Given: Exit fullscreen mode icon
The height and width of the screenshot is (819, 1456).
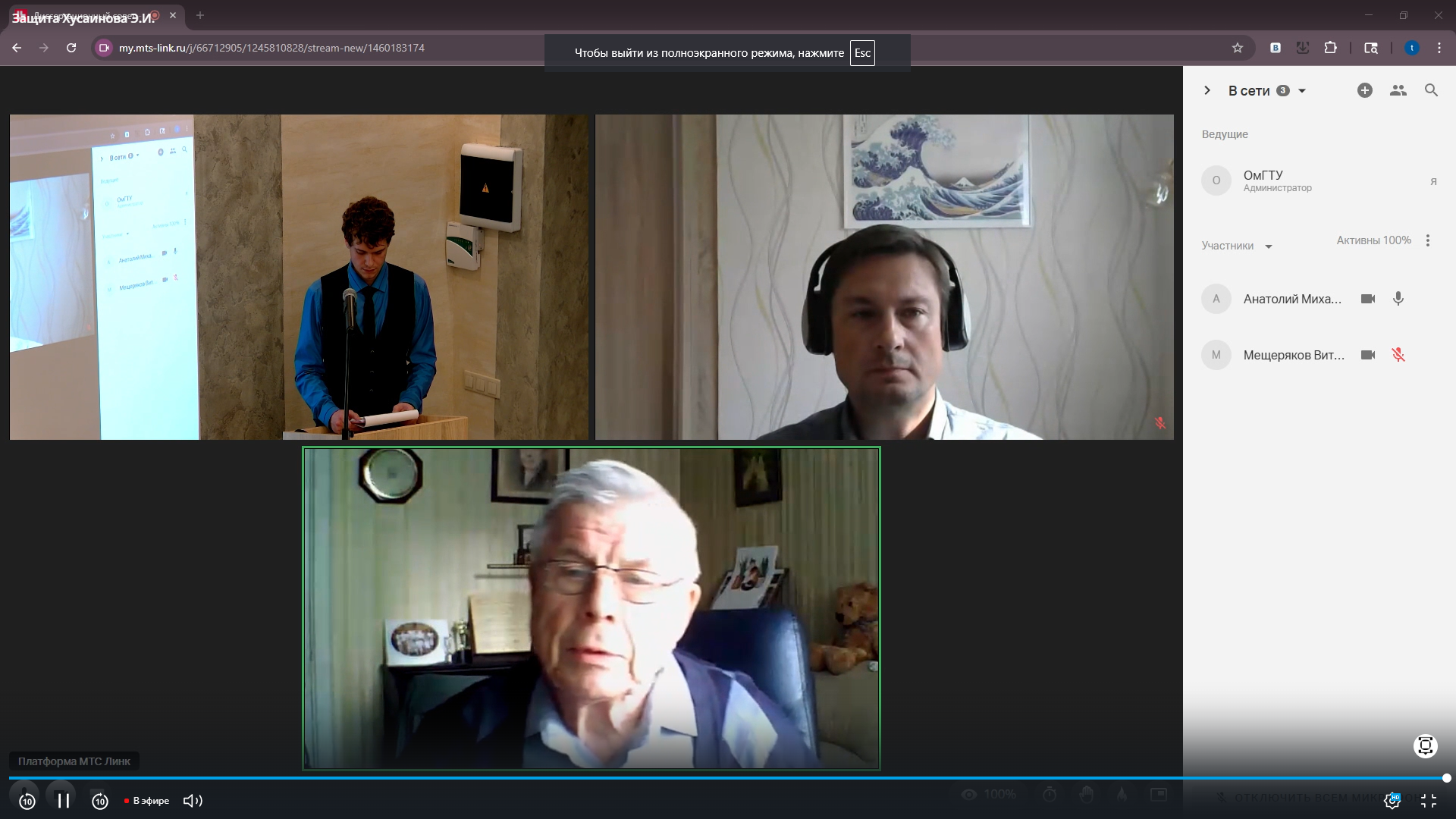Looking at the screenshot, I should click(1429, 801).
